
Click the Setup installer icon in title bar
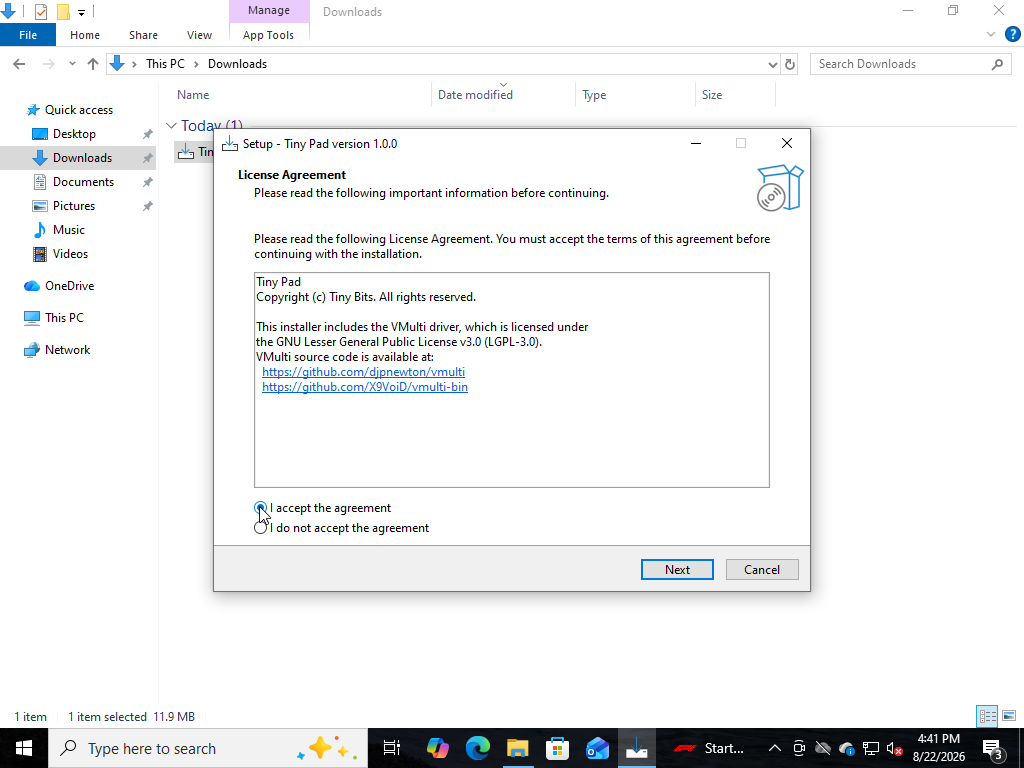point(230,144)
